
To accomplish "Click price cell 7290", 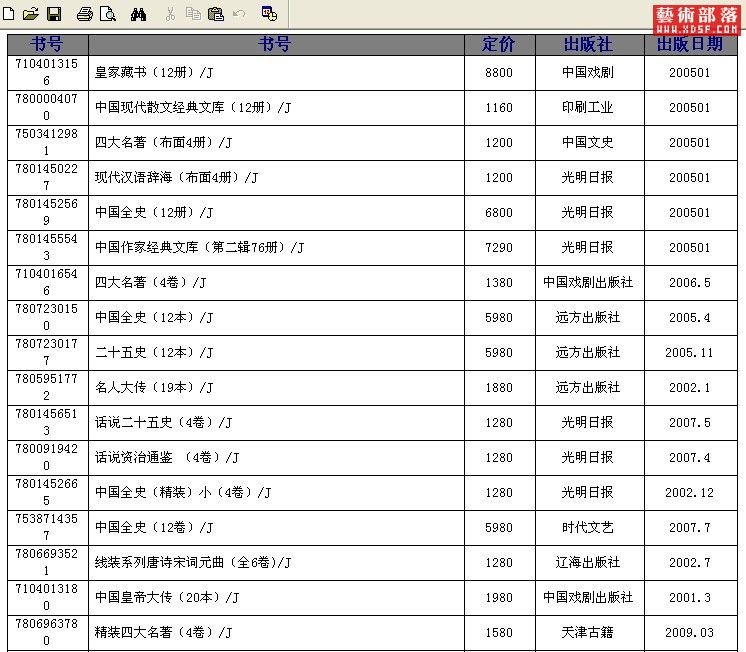I will click(500, 248).
